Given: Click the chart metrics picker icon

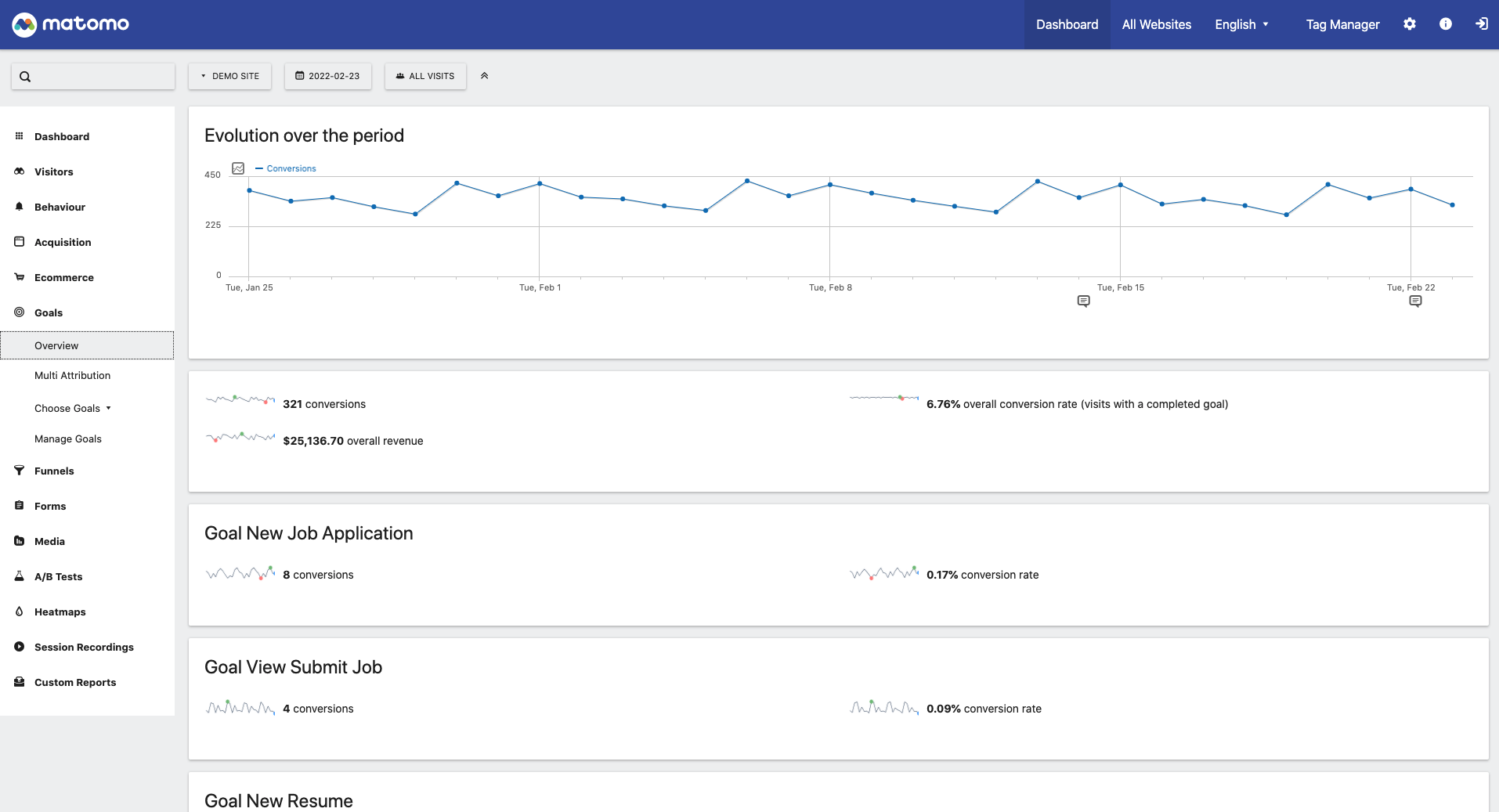Looking at the screenshot, I should (x=238, y=168).
